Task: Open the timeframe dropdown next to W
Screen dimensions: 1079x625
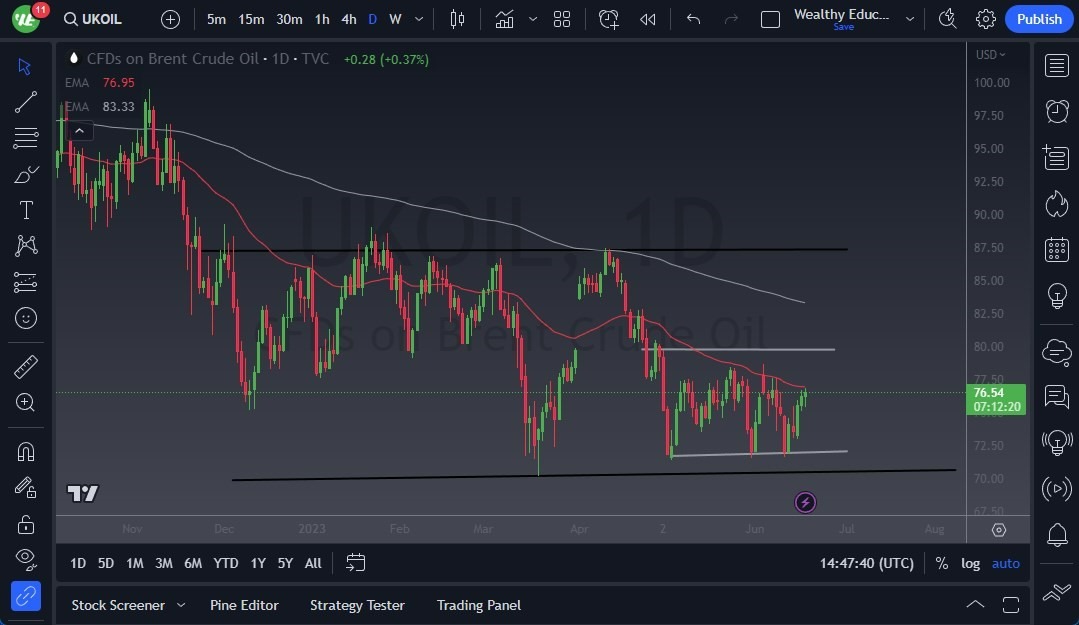Action: point(418,19)
